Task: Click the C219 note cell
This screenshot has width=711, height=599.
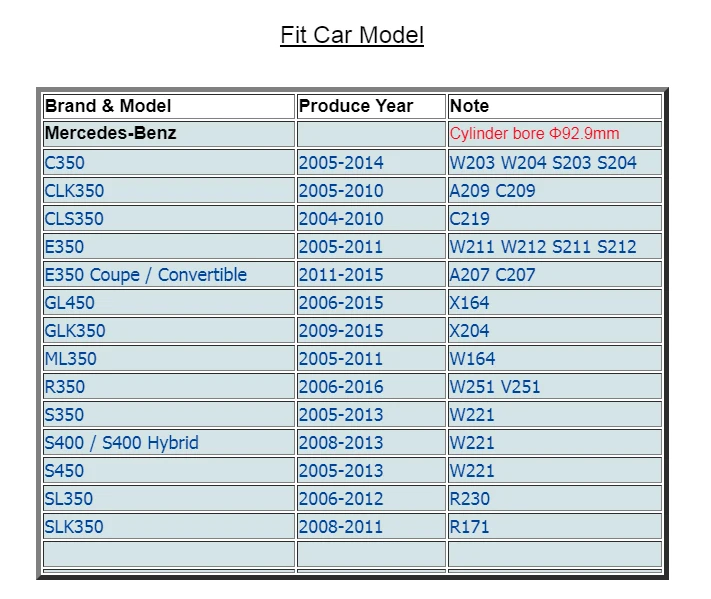Action: [555, 219]
